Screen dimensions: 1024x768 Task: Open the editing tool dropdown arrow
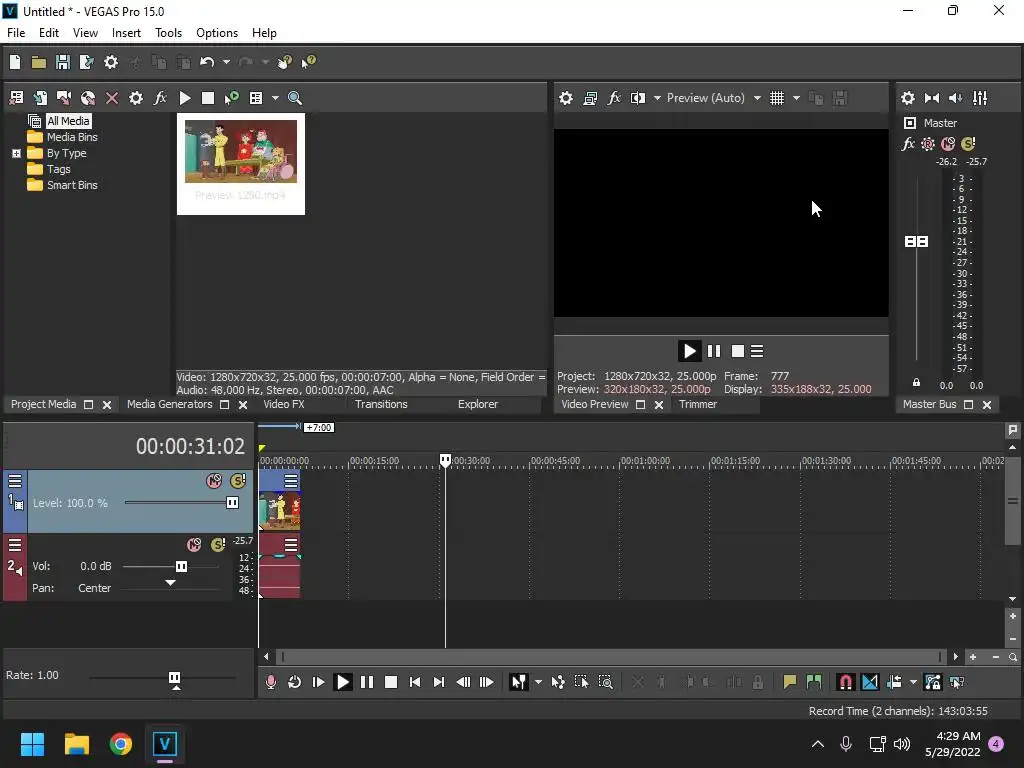tap(538, 682)
